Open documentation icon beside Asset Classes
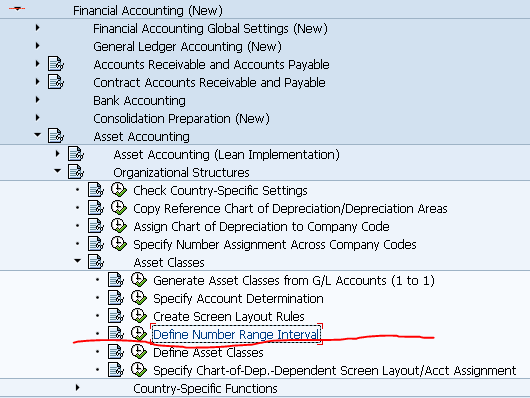Viewport: 530px width, 398px height. point(96,262)
